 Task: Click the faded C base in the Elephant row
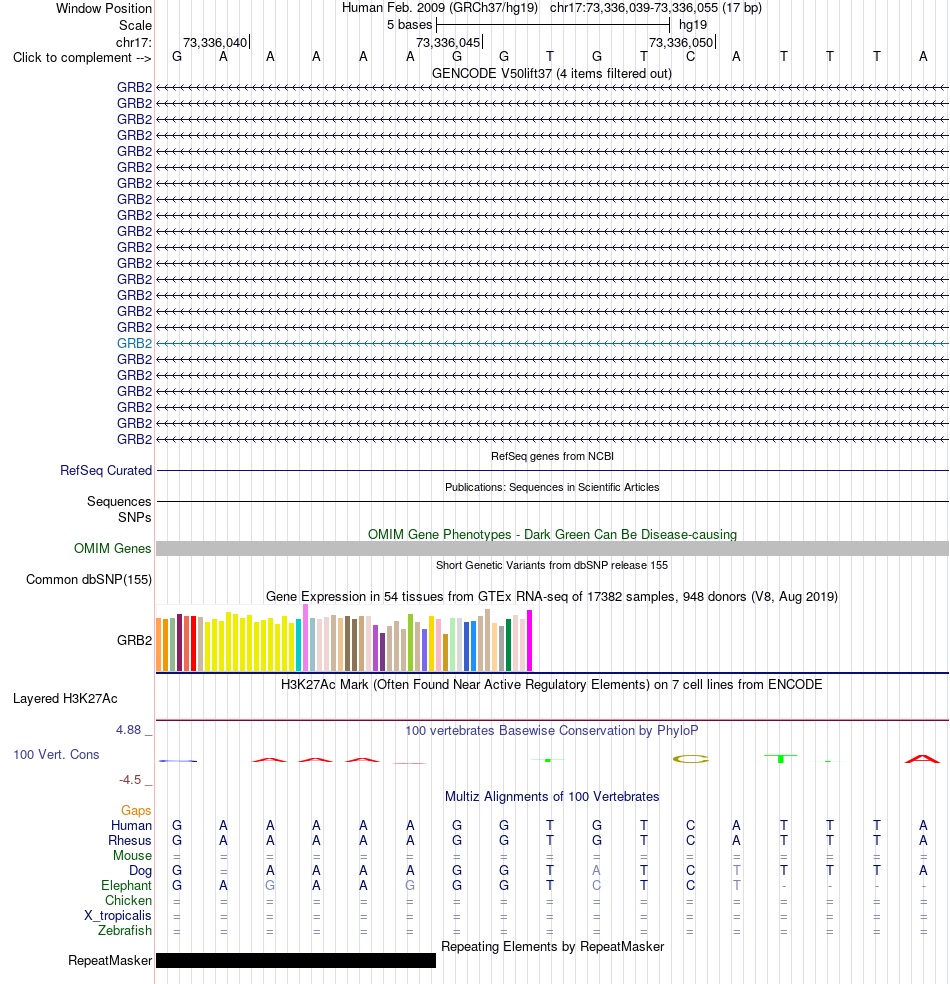pyautogui.click(x=597, y=885)
